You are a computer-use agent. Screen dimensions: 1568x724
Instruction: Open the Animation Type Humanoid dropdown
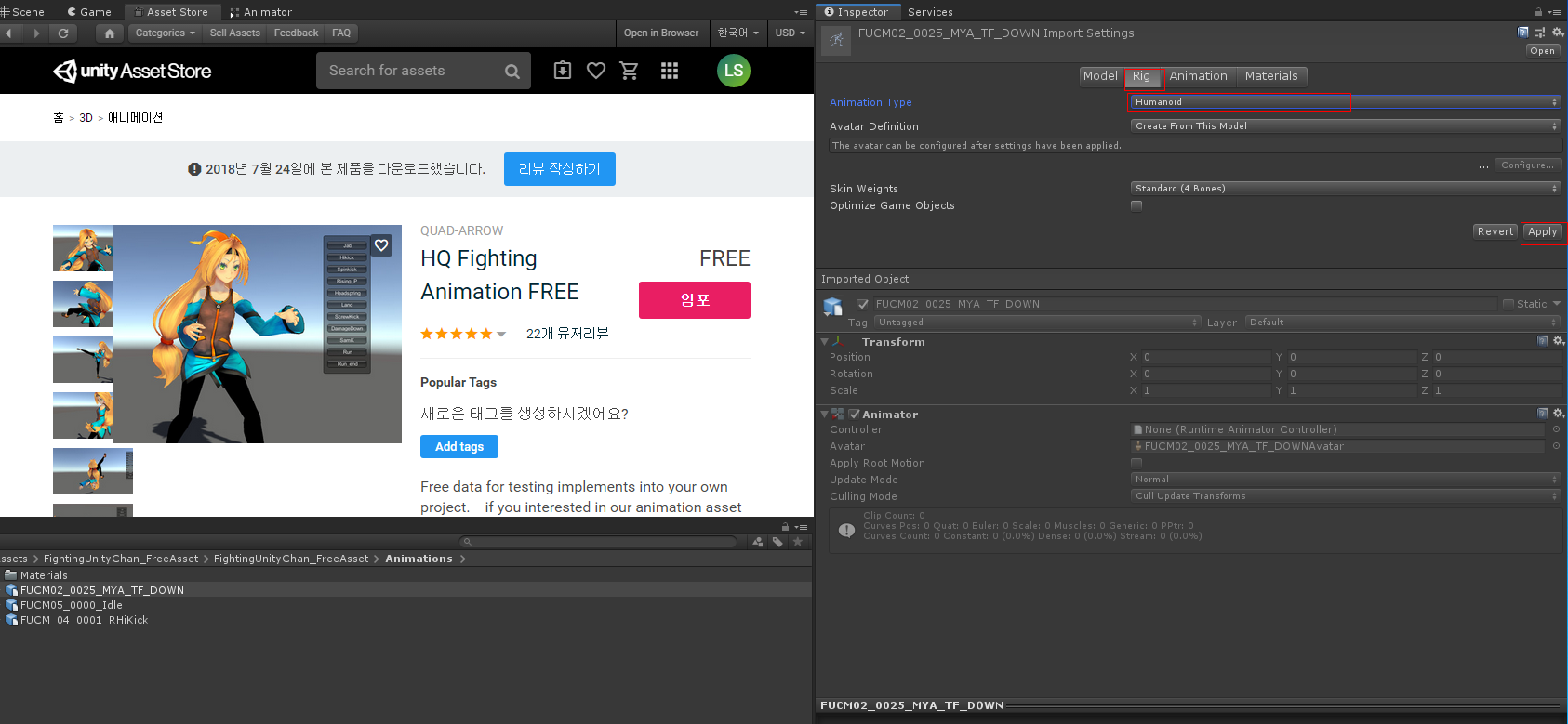coord(1346,101)
